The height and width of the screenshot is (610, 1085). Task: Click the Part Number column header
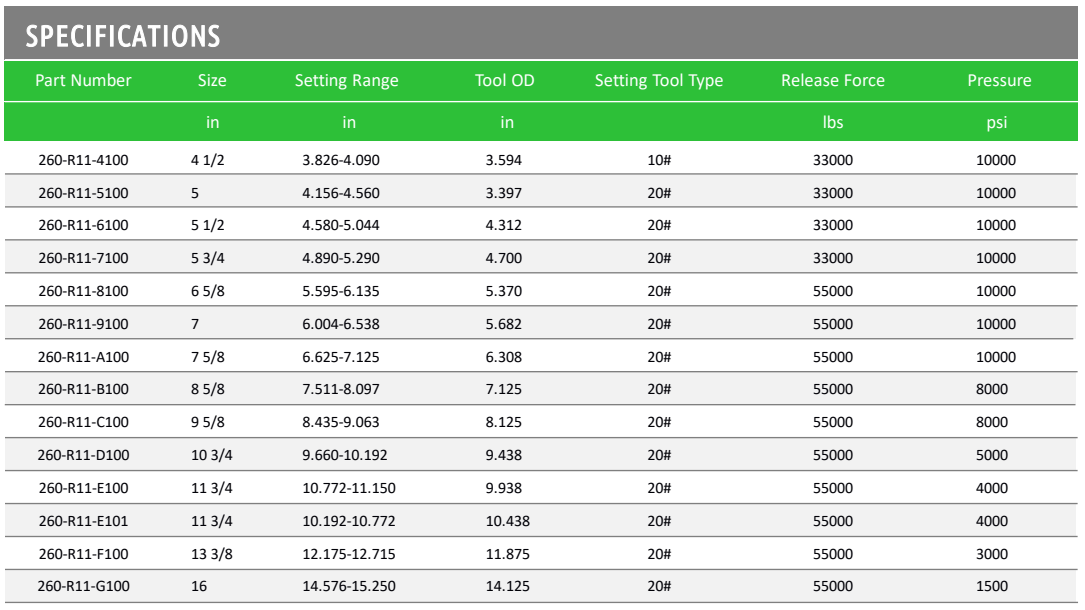(x=83, y=80)
